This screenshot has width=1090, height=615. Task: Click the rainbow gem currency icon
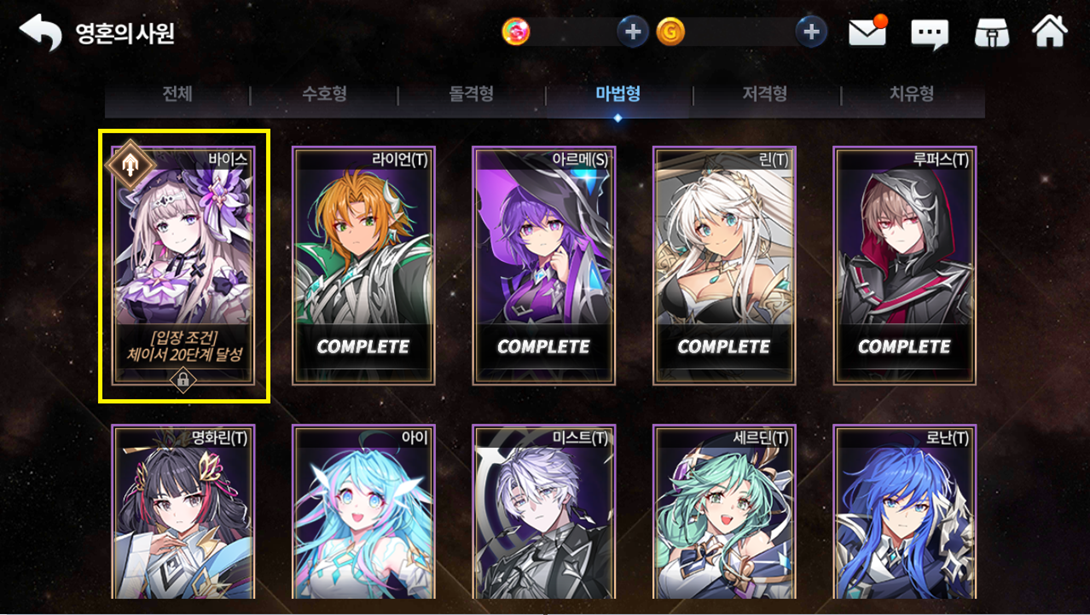[516, 32]
